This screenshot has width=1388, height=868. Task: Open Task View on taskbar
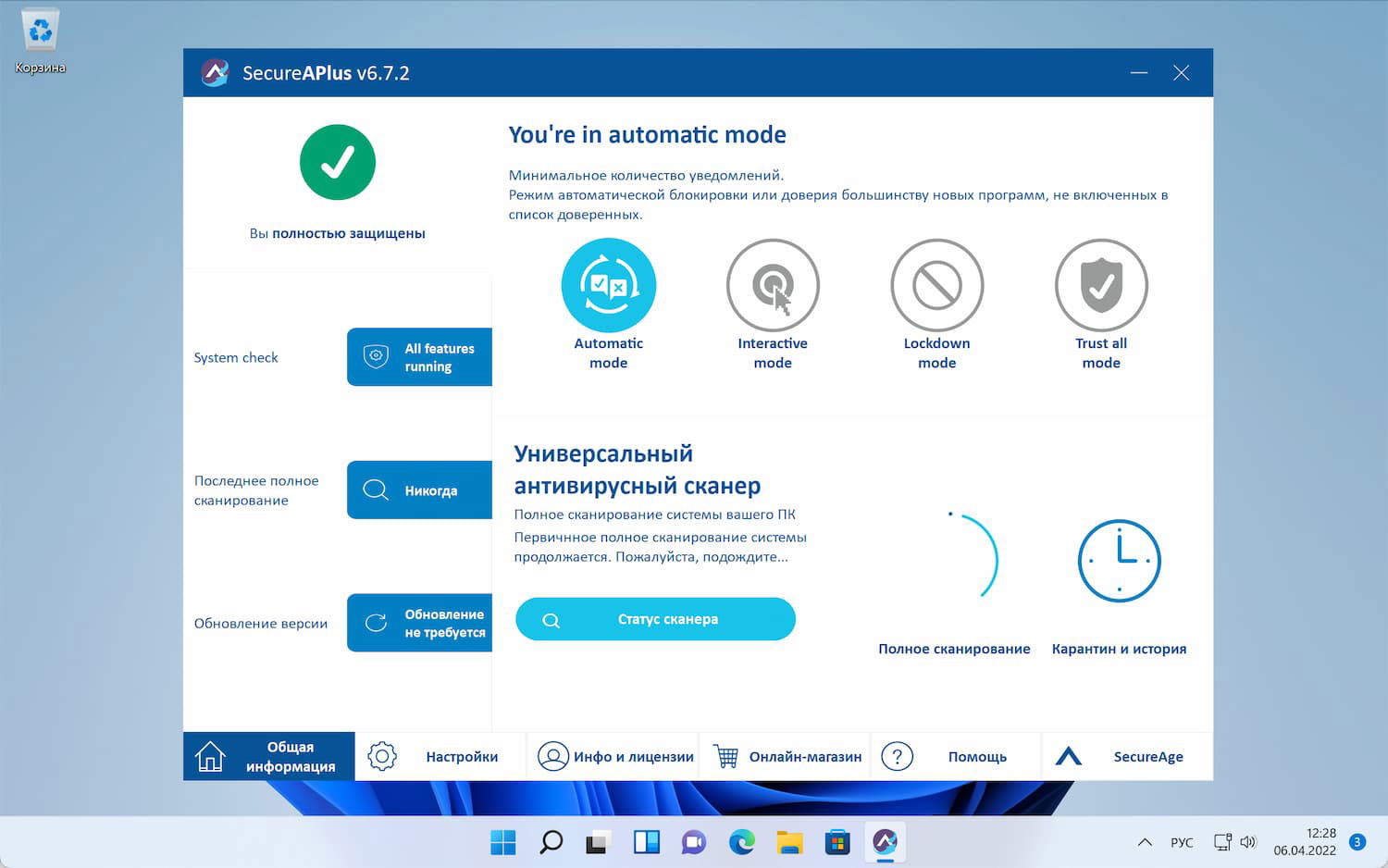tap(598, 842)
